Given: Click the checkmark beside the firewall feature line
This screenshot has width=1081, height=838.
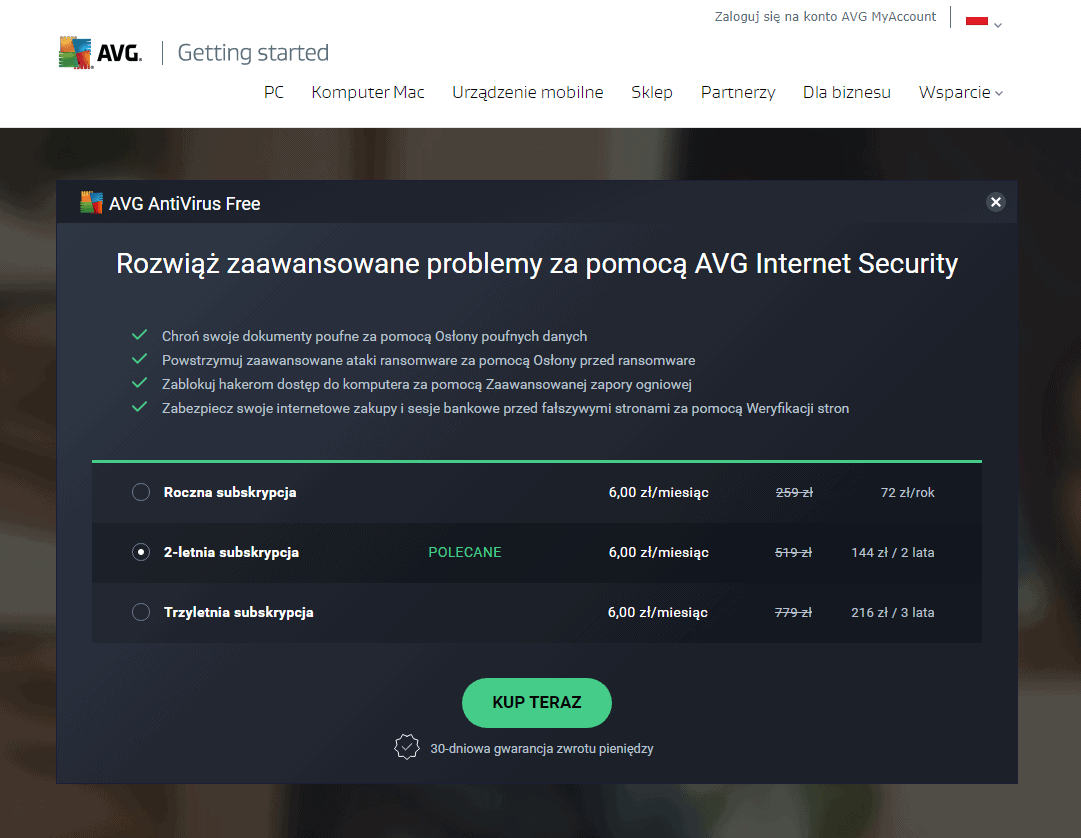Looking at the screenshot, I should tap(141, 381).
